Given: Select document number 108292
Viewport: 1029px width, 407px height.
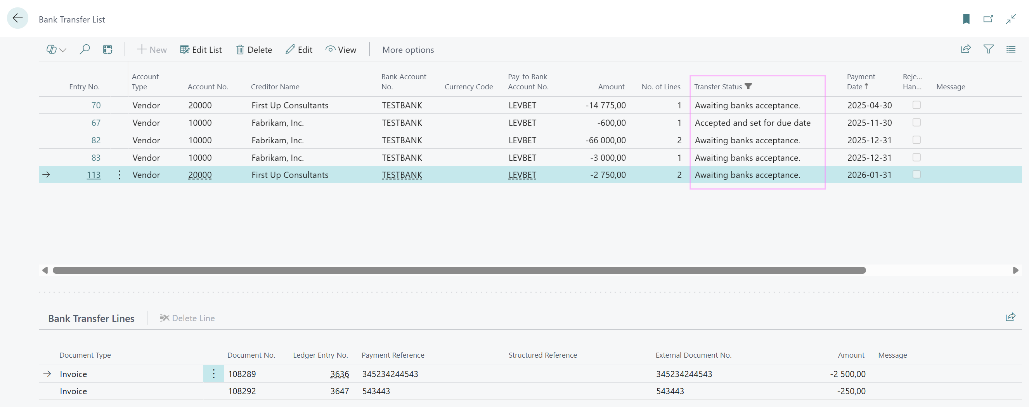Looking at the screenshot, I should [x=242, y=391].
